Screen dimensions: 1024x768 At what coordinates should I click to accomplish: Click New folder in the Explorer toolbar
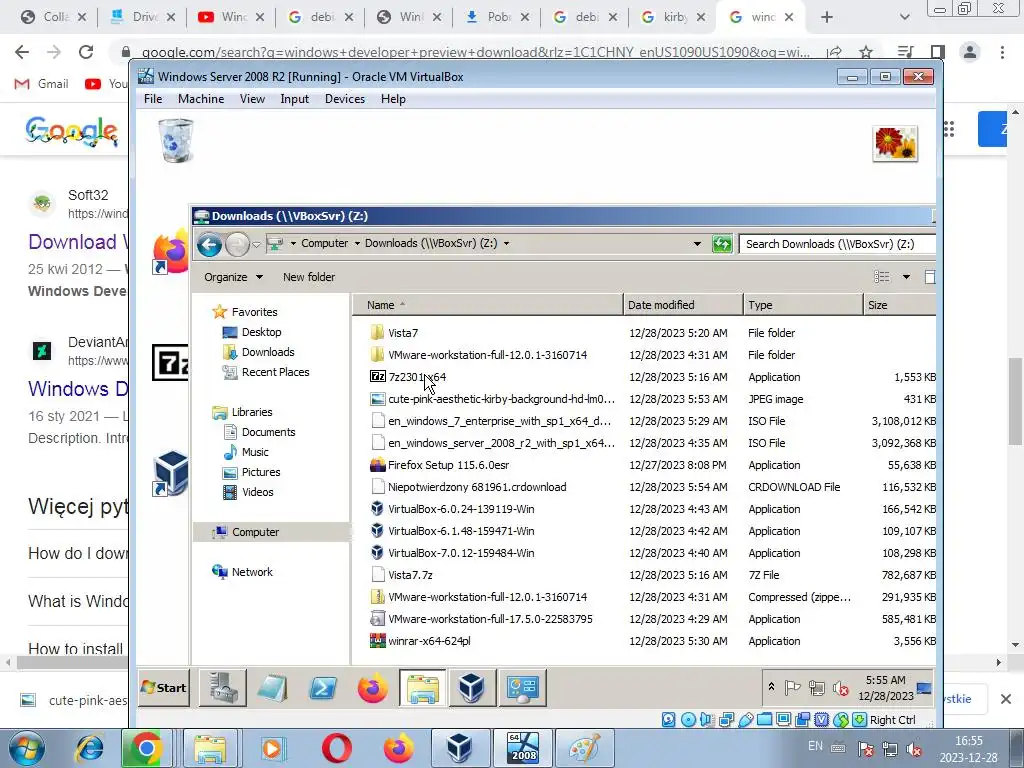pos(309,277)
